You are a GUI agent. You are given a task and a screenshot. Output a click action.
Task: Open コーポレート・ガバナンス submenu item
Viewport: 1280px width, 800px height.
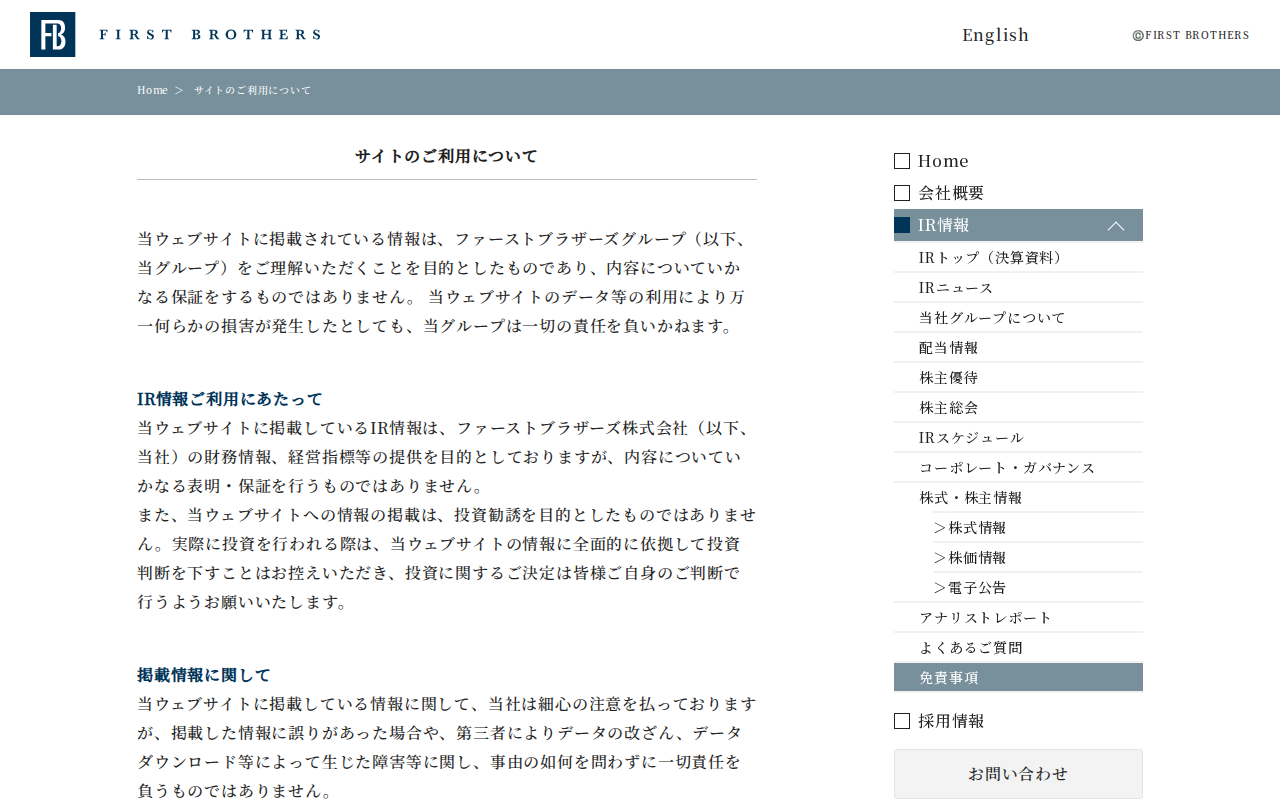tap(1018, 467)
